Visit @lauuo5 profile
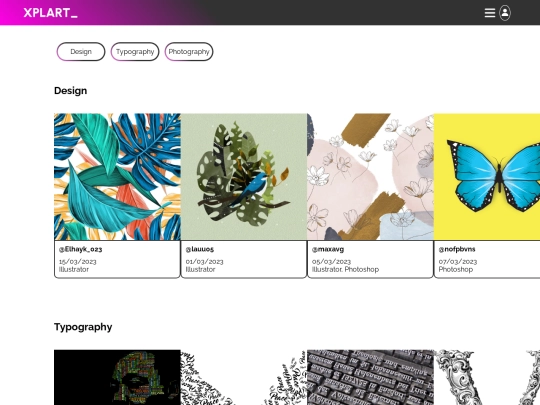 [x=200, y=249]
